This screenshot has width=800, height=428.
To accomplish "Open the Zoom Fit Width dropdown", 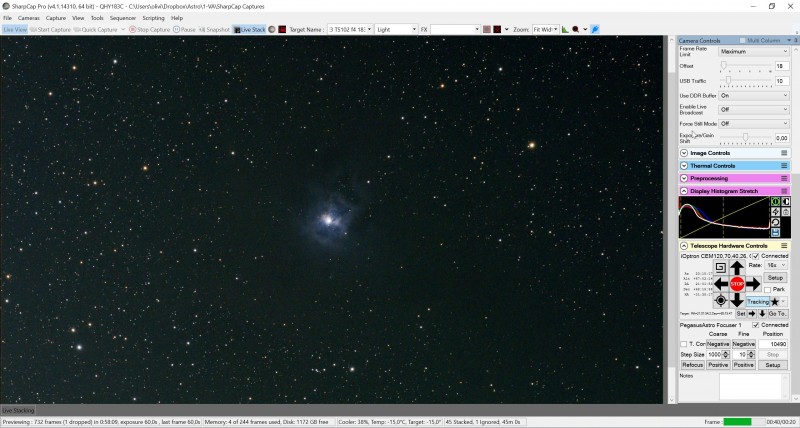I will pos(545,30).
